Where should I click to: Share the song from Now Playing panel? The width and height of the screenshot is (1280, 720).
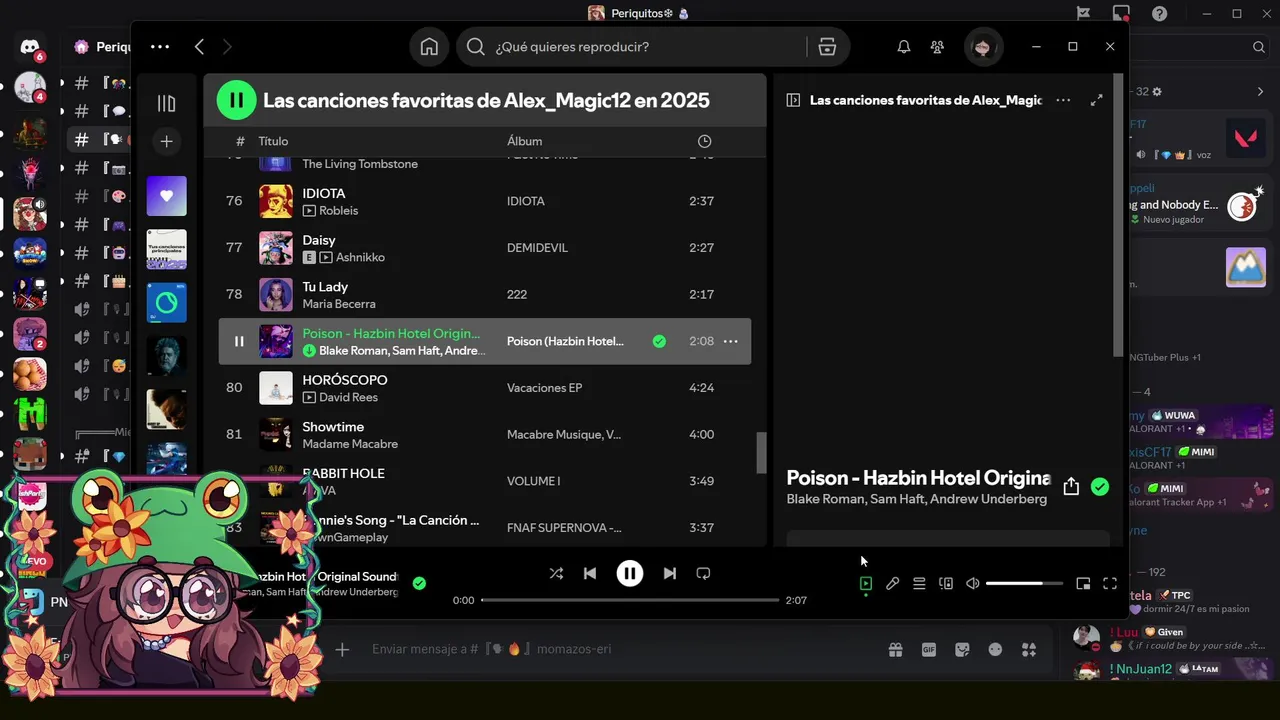pyautogui.click(x=1071, y=486)
